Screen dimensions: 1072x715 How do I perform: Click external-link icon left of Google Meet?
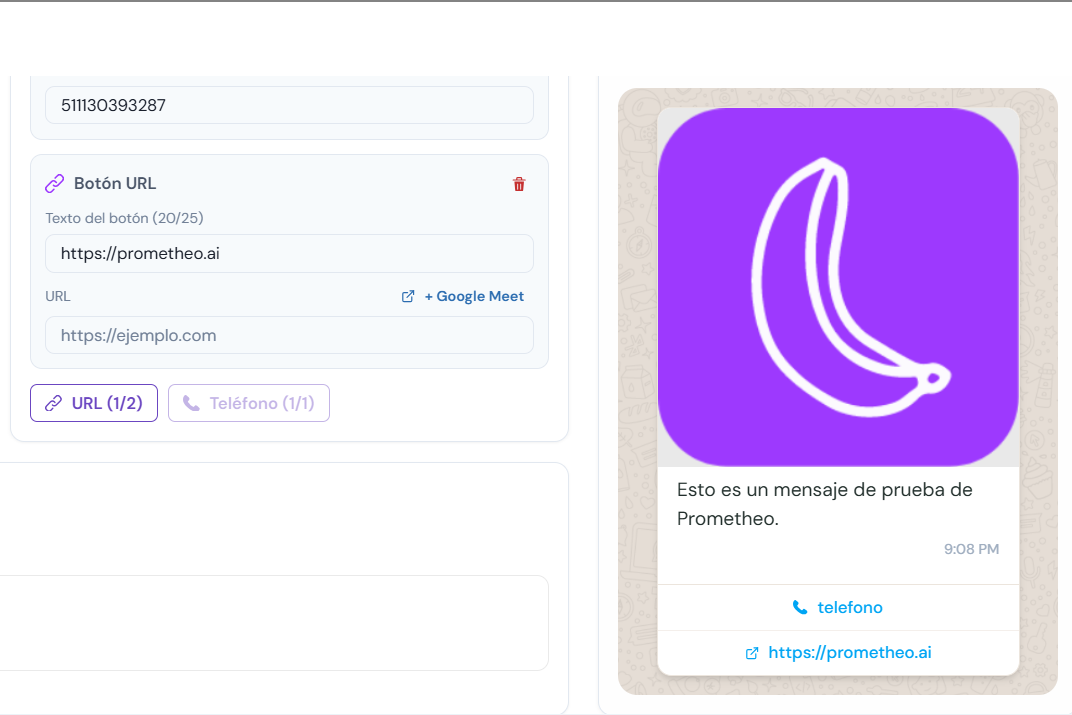(408, 296)
